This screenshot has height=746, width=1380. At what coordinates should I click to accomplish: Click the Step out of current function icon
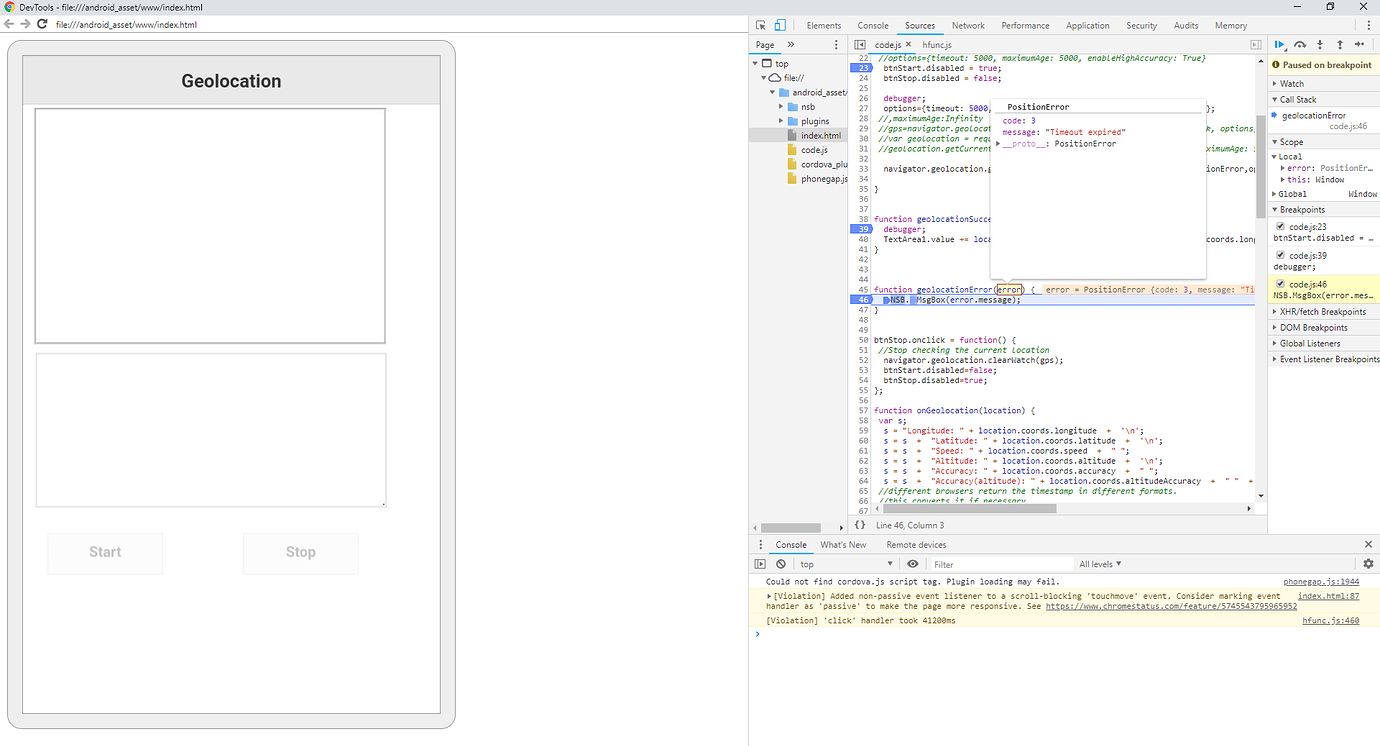click(x=1340, y=44)
